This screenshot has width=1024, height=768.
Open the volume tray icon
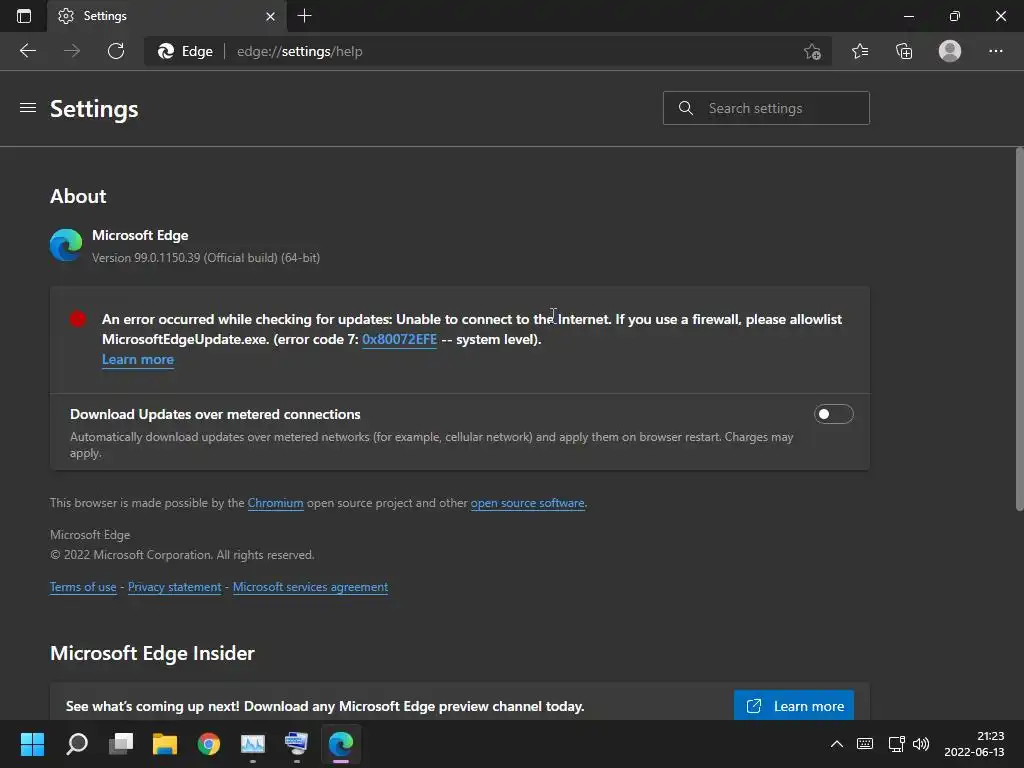[x=921, y=744]
